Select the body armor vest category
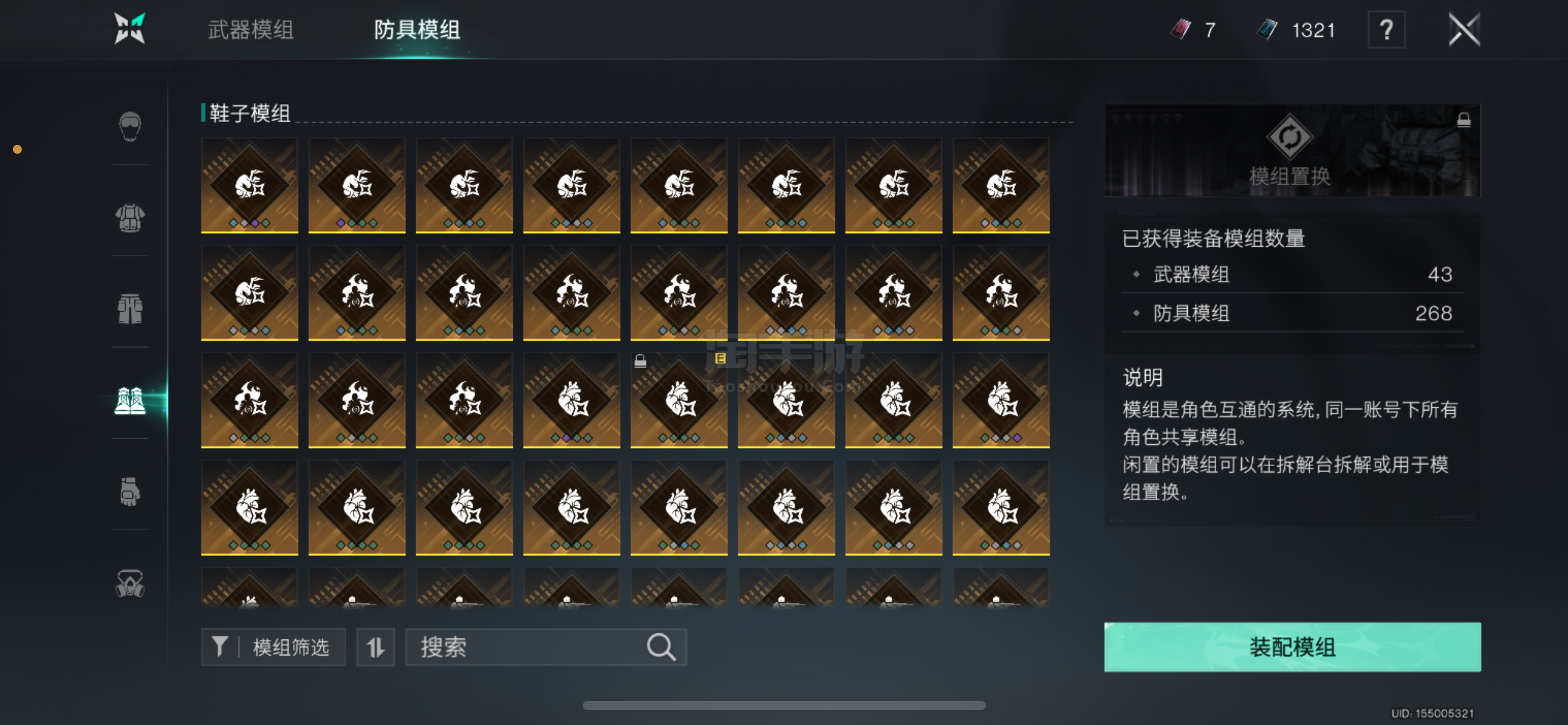The image size is (1568, 725). (x=130, y=217)
